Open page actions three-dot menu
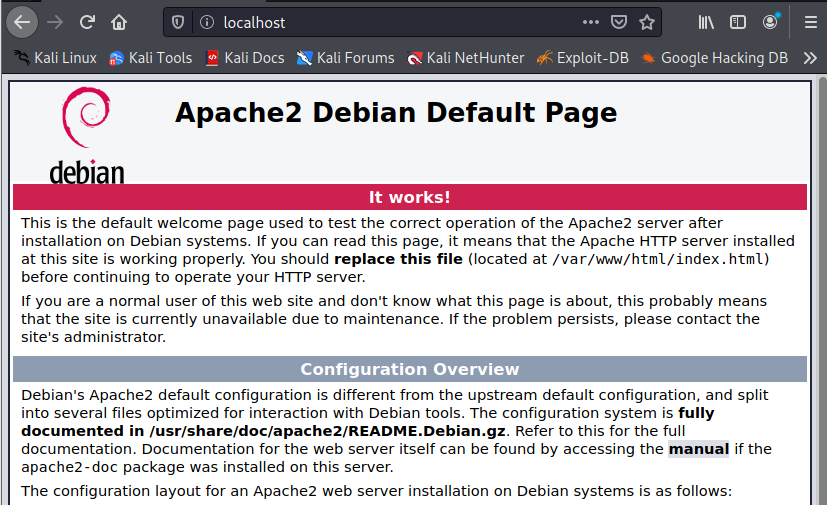 591,22
